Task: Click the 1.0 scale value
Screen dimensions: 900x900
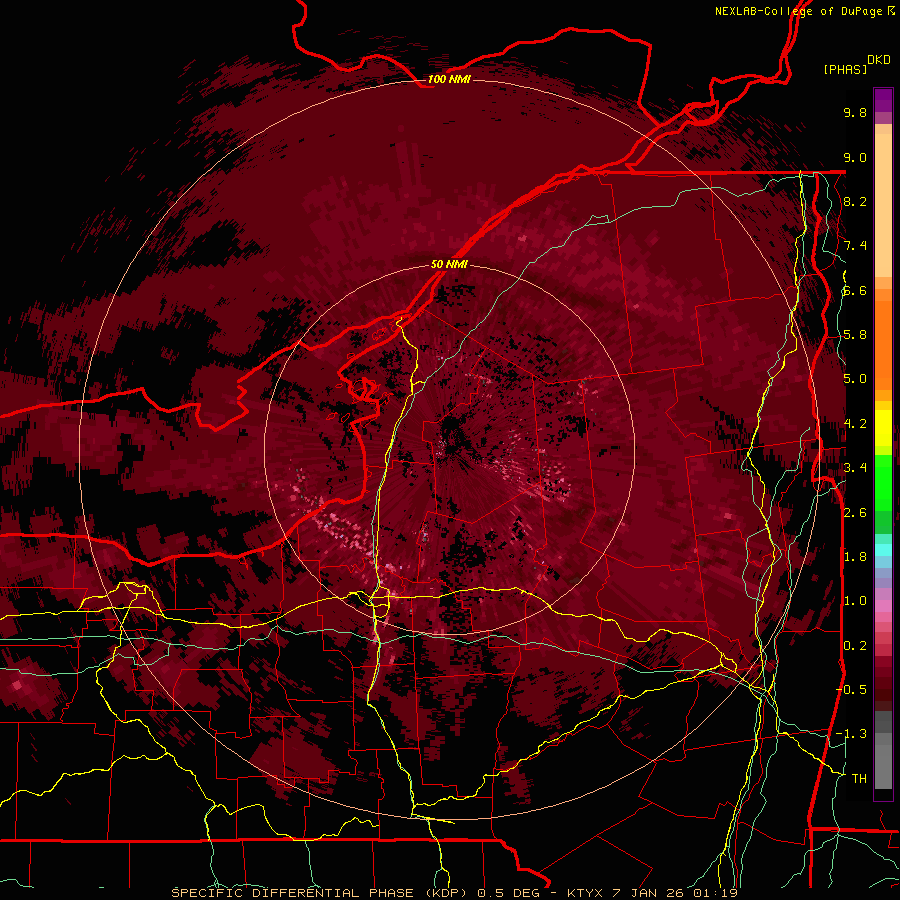Action: (x=855, y=601)
